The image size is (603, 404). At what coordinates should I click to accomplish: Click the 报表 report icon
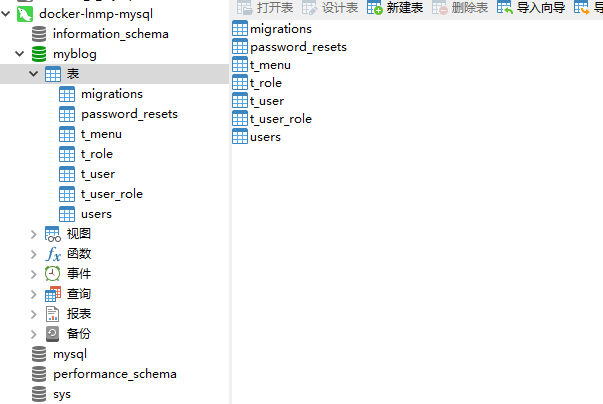click(x=53, y=314)
